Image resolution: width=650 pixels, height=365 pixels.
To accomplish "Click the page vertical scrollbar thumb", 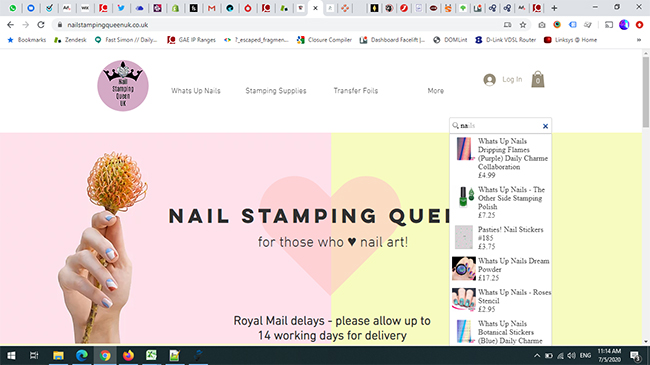I will 646,92.
